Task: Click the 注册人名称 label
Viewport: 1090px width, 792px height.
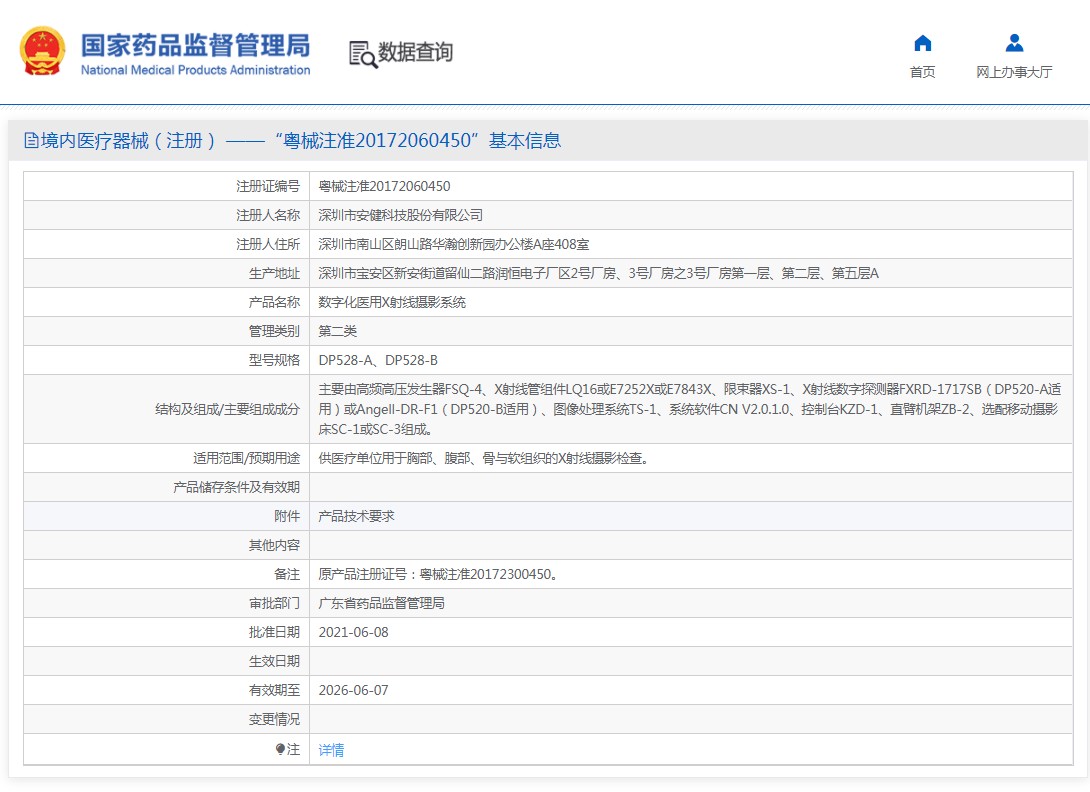Action: [268, 216]
